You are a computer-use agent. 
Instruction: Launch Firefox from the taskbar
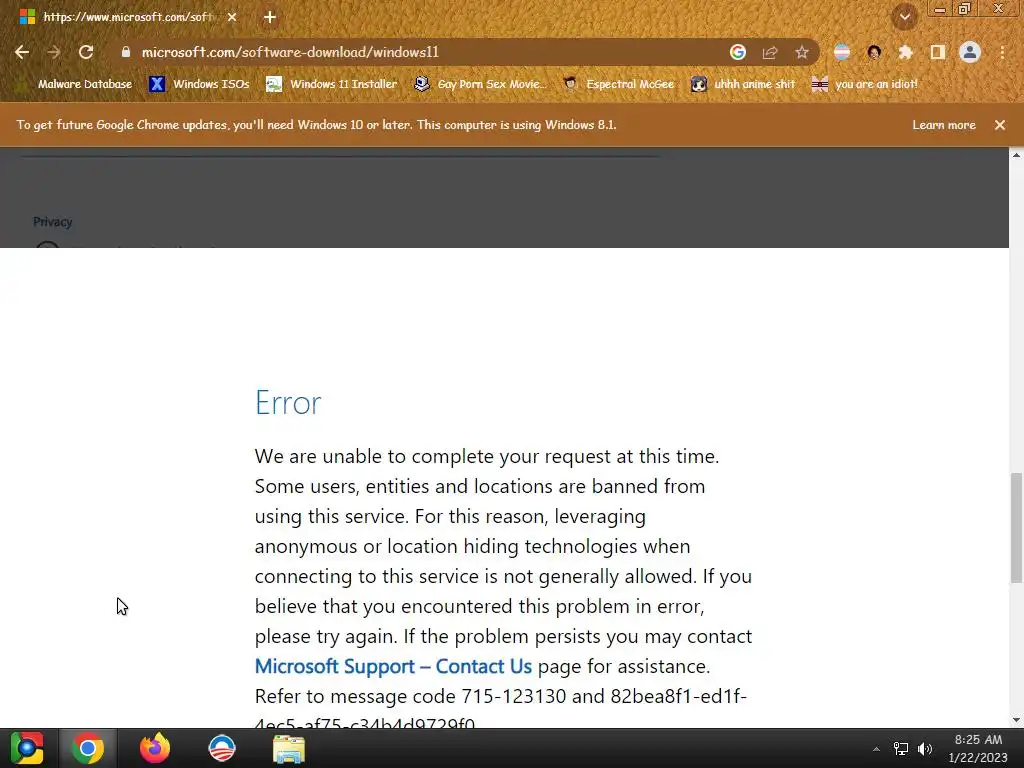pyautogui.click(x=155, y=748)
